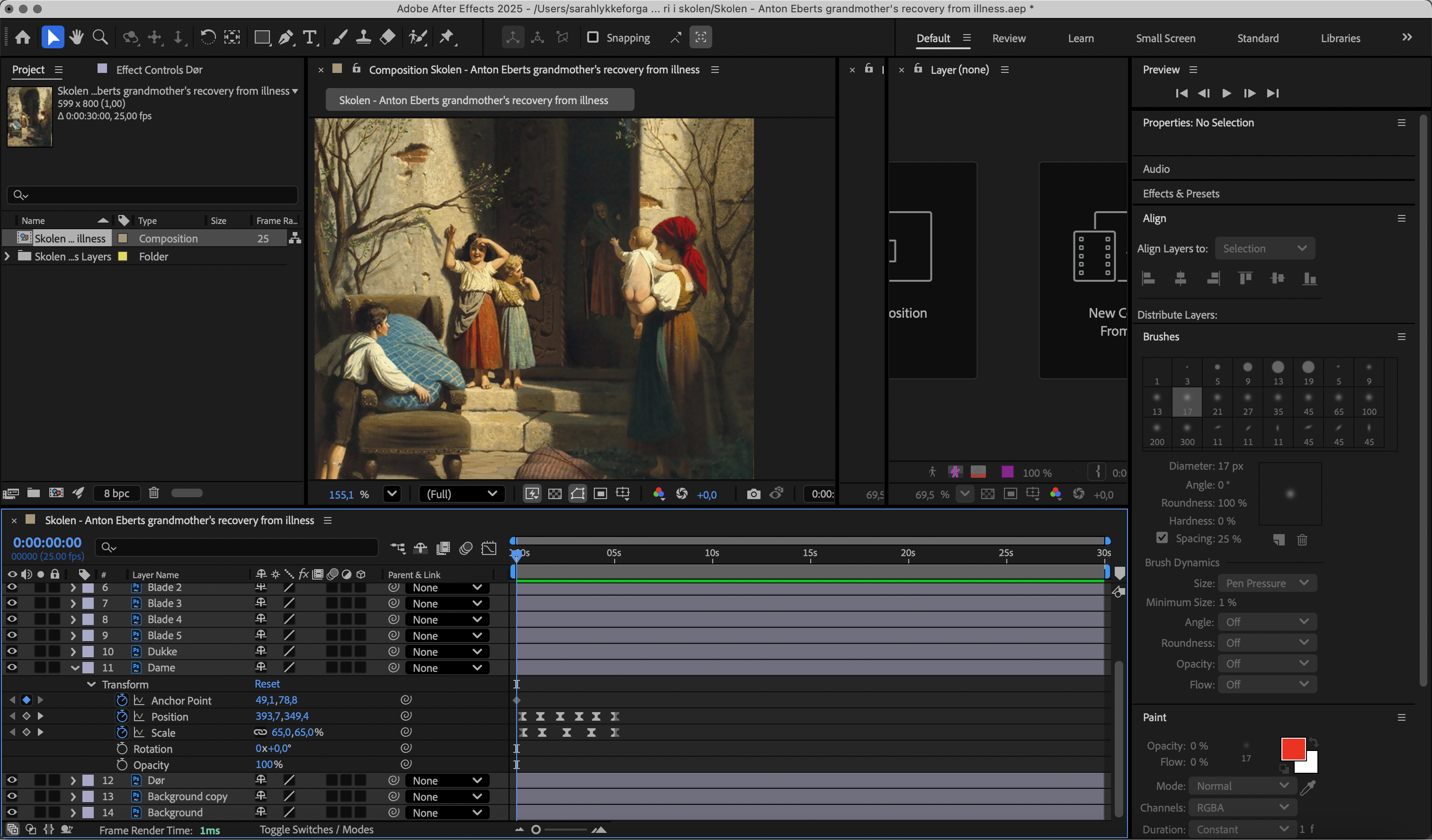Open the Brush Dynamics Size Pen Pressure dropdown
The width and height of the screenshot is (1432, 840).
(x=1267, y=583)
